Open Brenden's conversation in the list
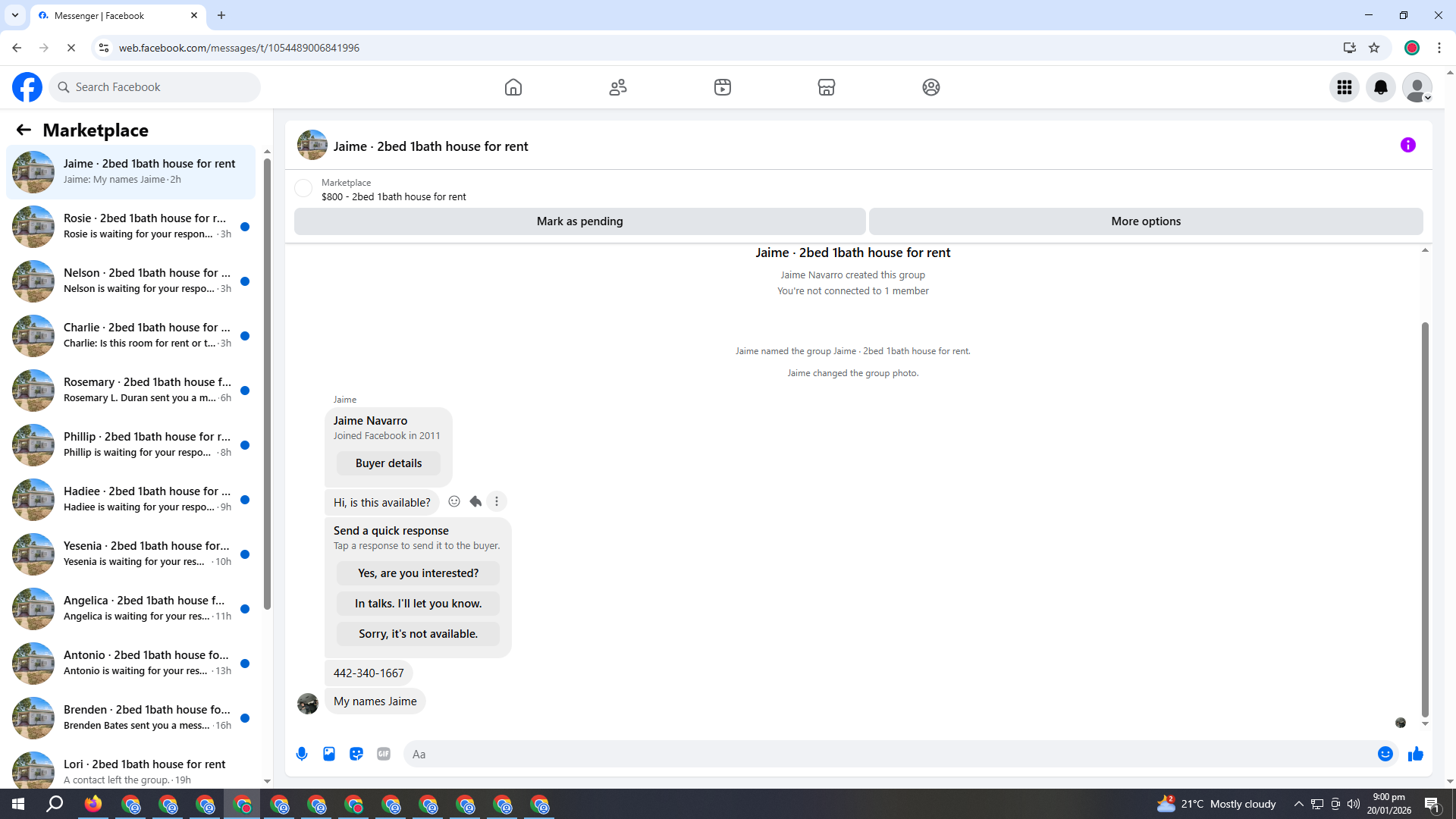Screen dimensions: 1456x819 pos(131,718)
